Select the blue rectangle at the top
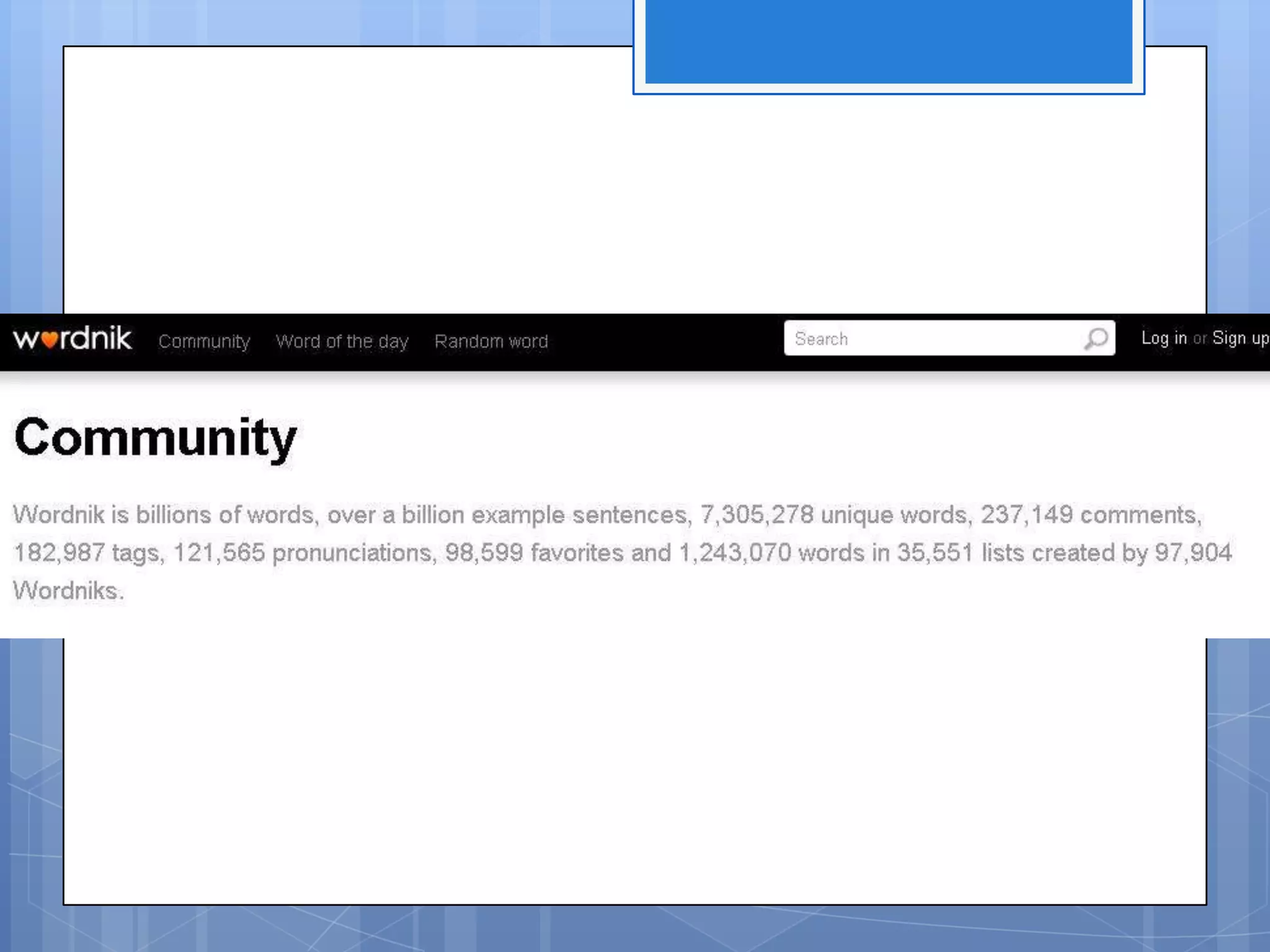The image size is (1270, 952). tap(889, 41)
